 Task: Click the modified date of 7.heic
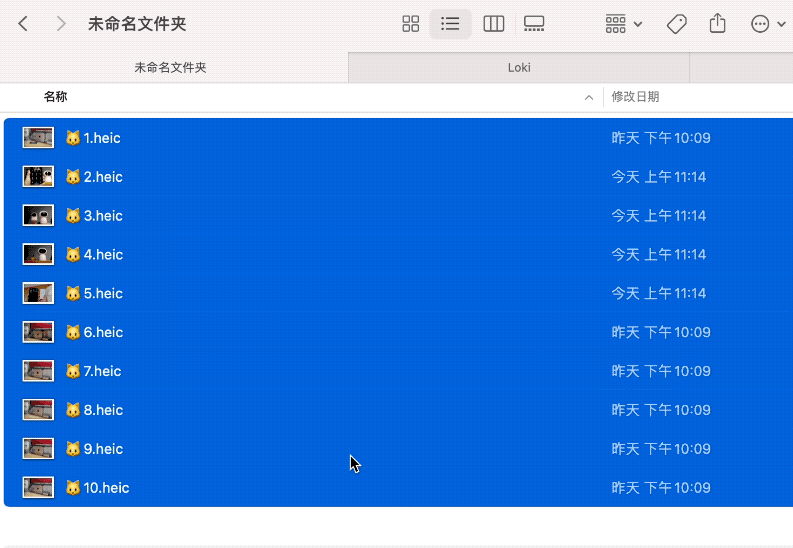click(x=661, y=372)
